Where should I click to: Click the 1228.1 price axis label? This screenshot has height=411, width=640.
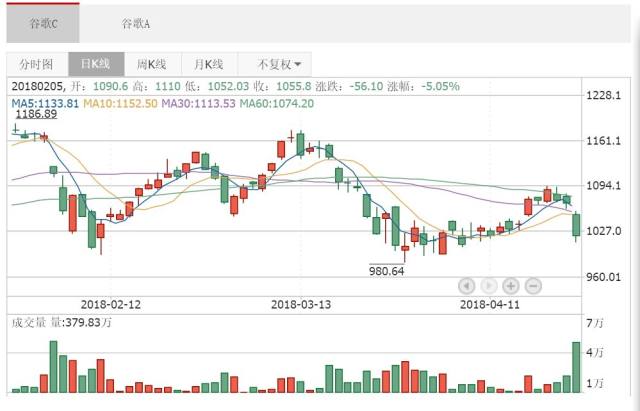click(604, 96)
